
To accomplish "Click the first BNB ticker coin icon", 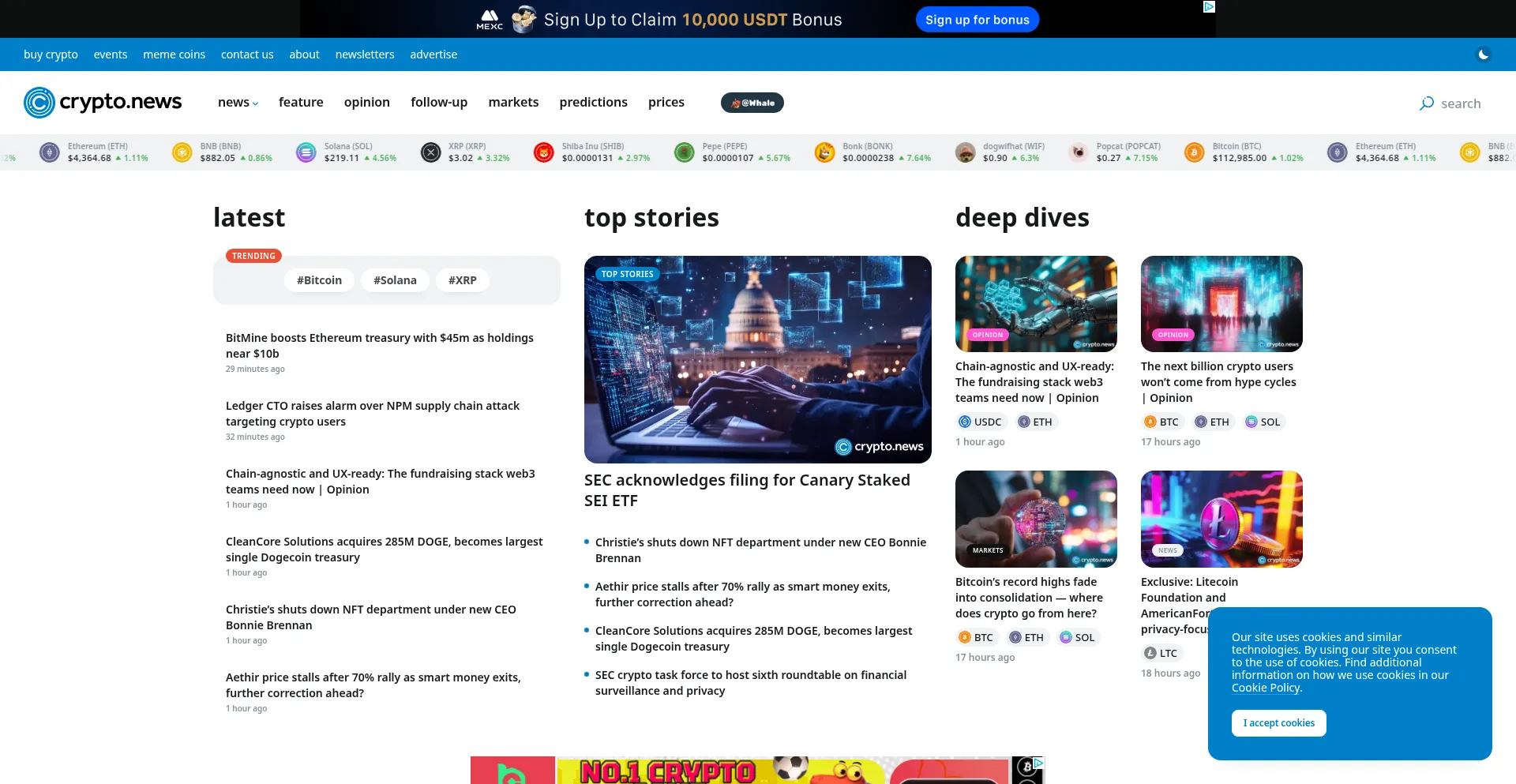I will click(x=182, y=152).
